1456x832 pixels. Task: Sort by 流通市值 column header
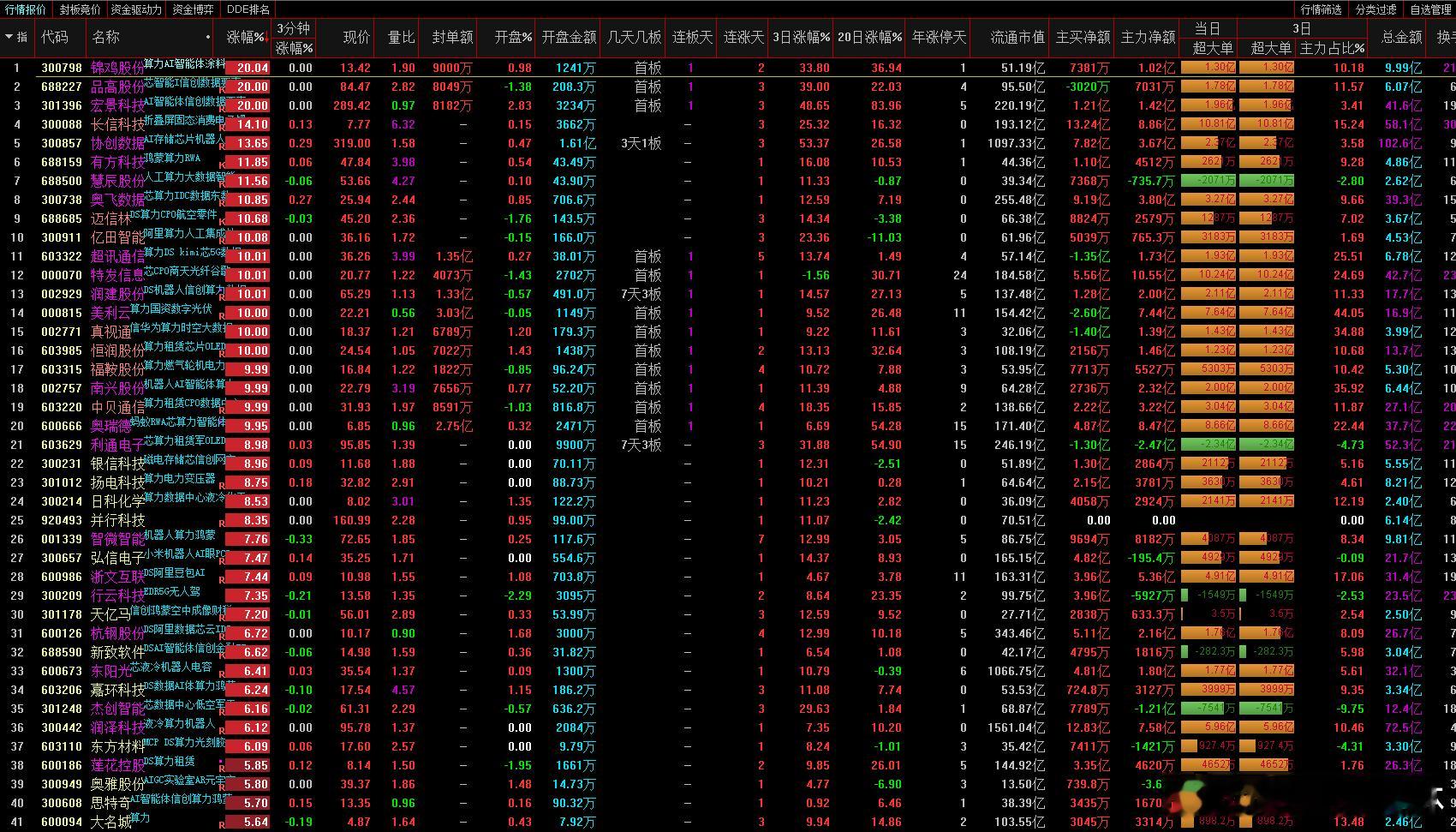click(1017, 38)
